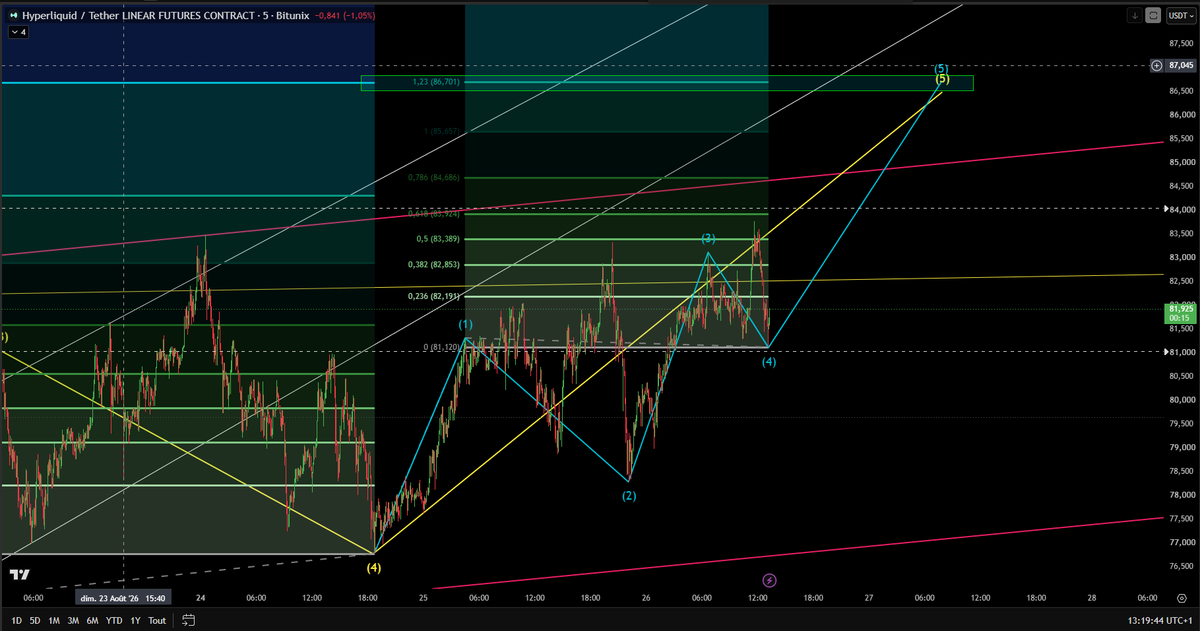Click the 81,000 price axis label
Screen dimensions: 1200x631
pos(1180,352)
